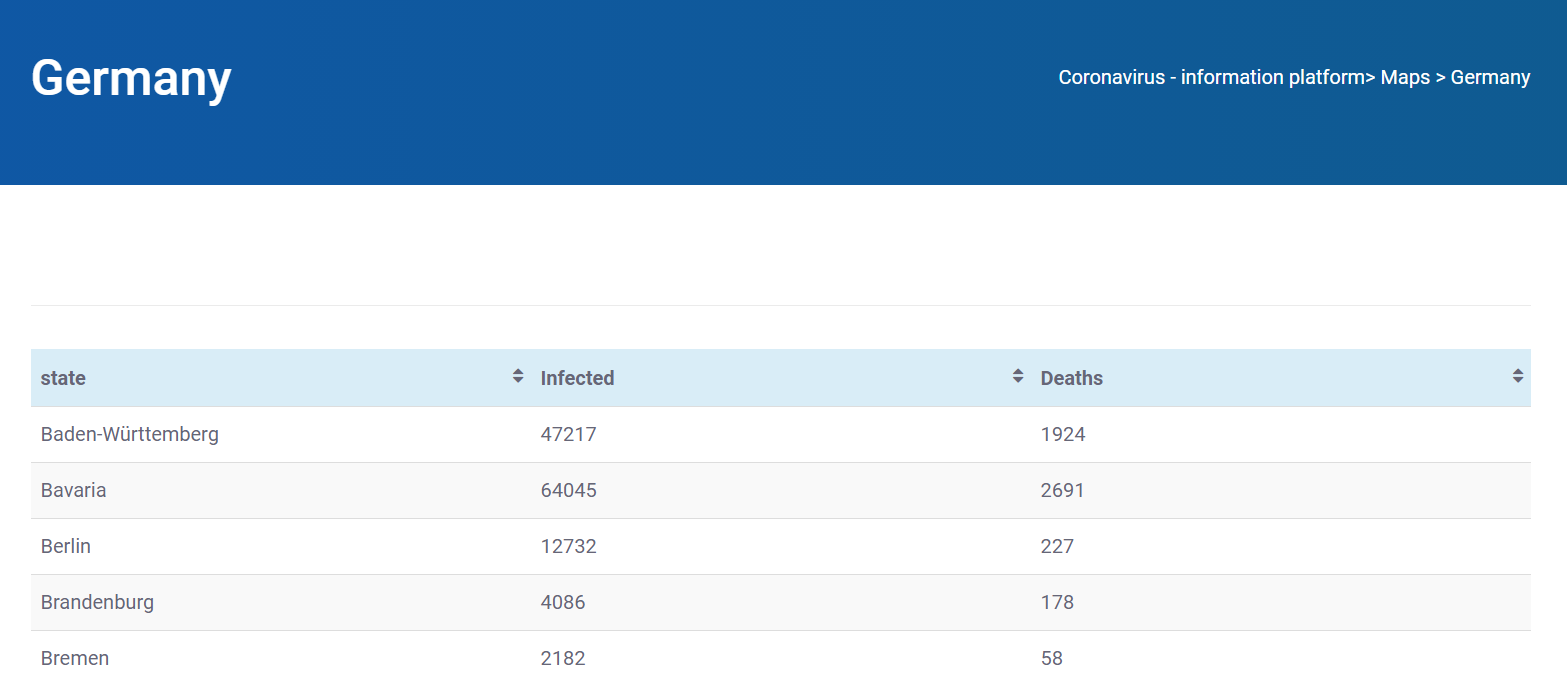Screen dimensions: 1567x686
Task: Go to Maps in the breadcrumb
Action: 1405,77
